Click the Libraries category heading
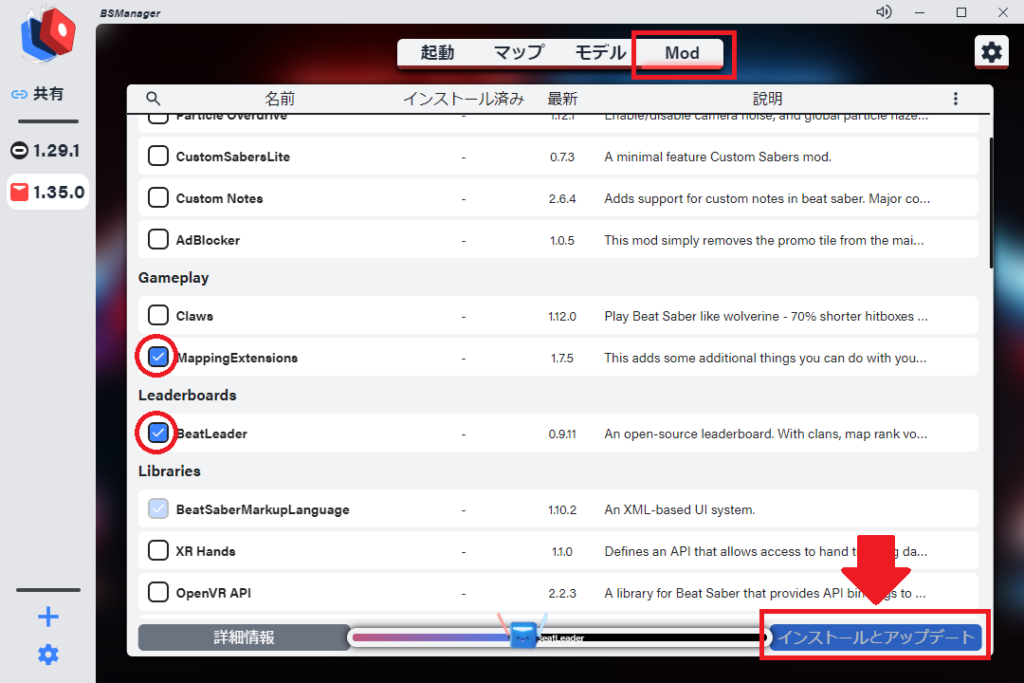 [170, 471]
